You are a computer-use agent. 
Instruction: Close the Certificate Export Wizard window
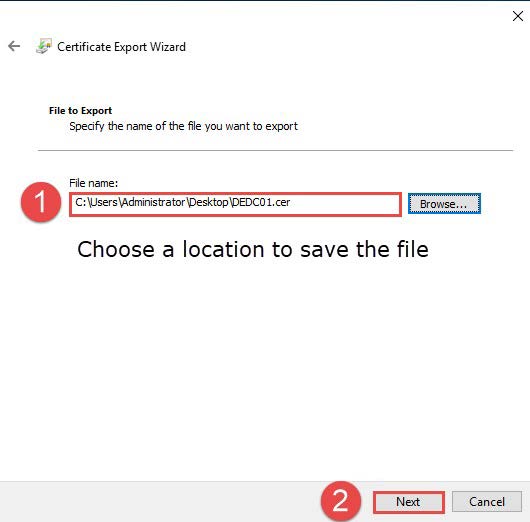(x=517, y=16)
